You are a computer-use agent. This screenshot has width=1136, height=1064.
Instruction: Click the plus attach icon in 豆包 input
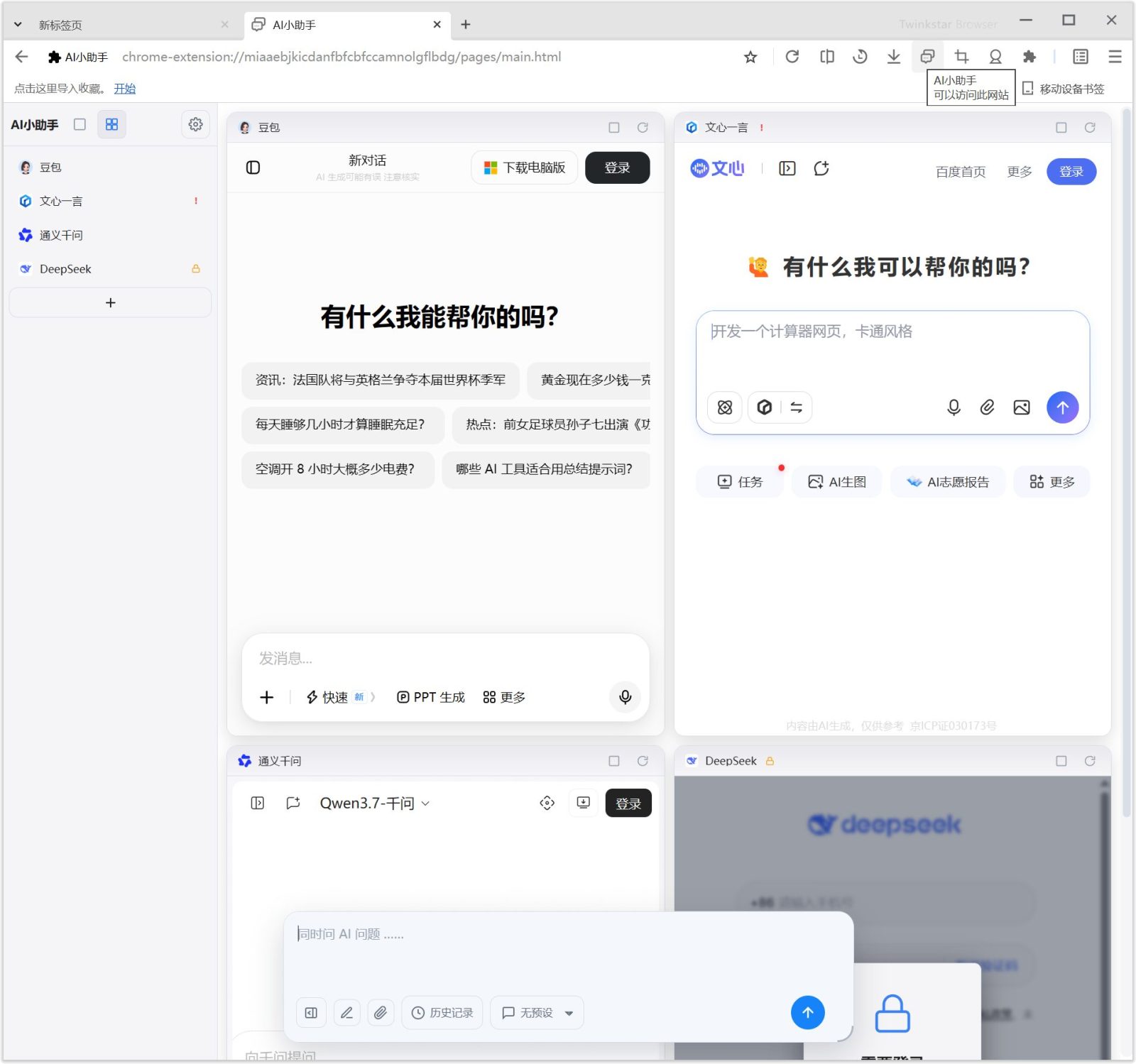[x=267, y=698]
